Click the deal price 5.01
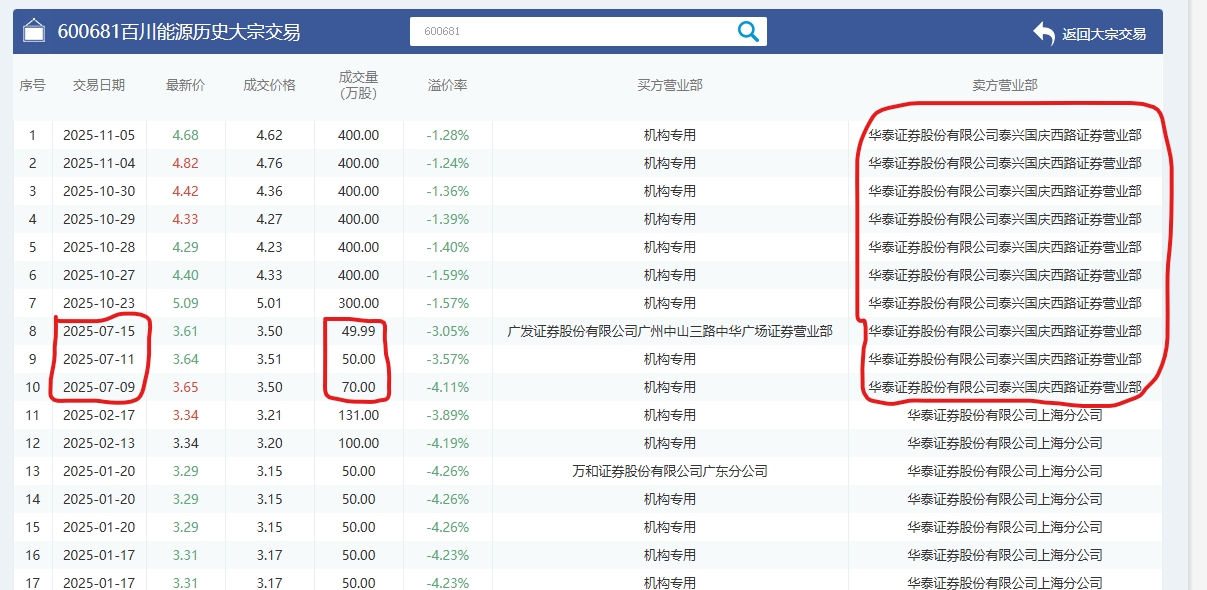Image resolution: width=1207 pixels, height=590 pixels. 269,303
